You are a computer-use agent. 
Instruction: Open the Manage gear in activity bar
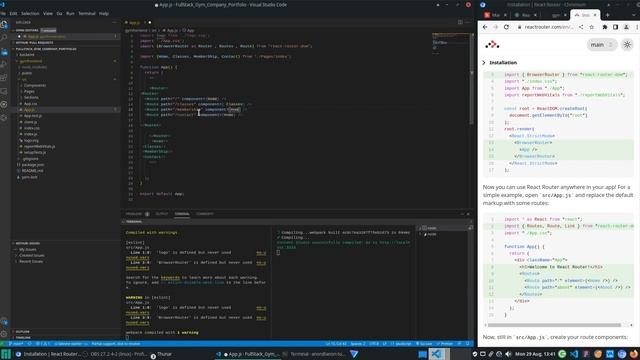[4, 334]
